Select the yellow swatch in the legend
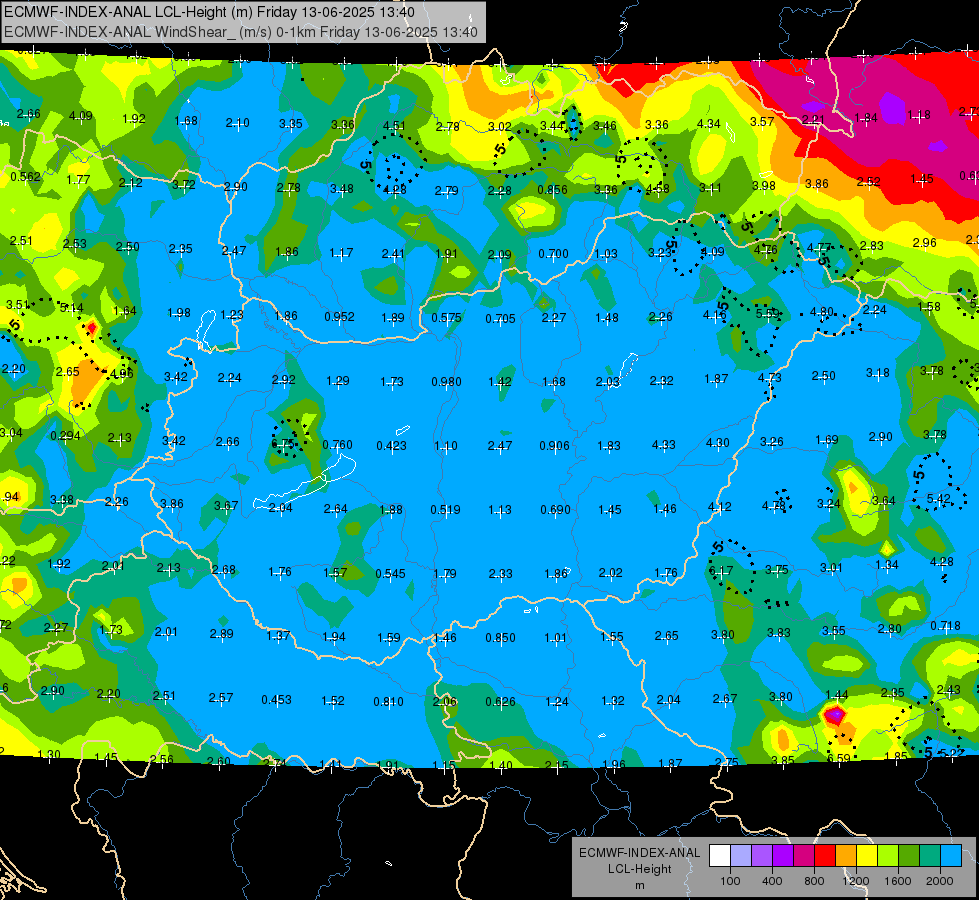The image size is (979, 900). [867, 856]
